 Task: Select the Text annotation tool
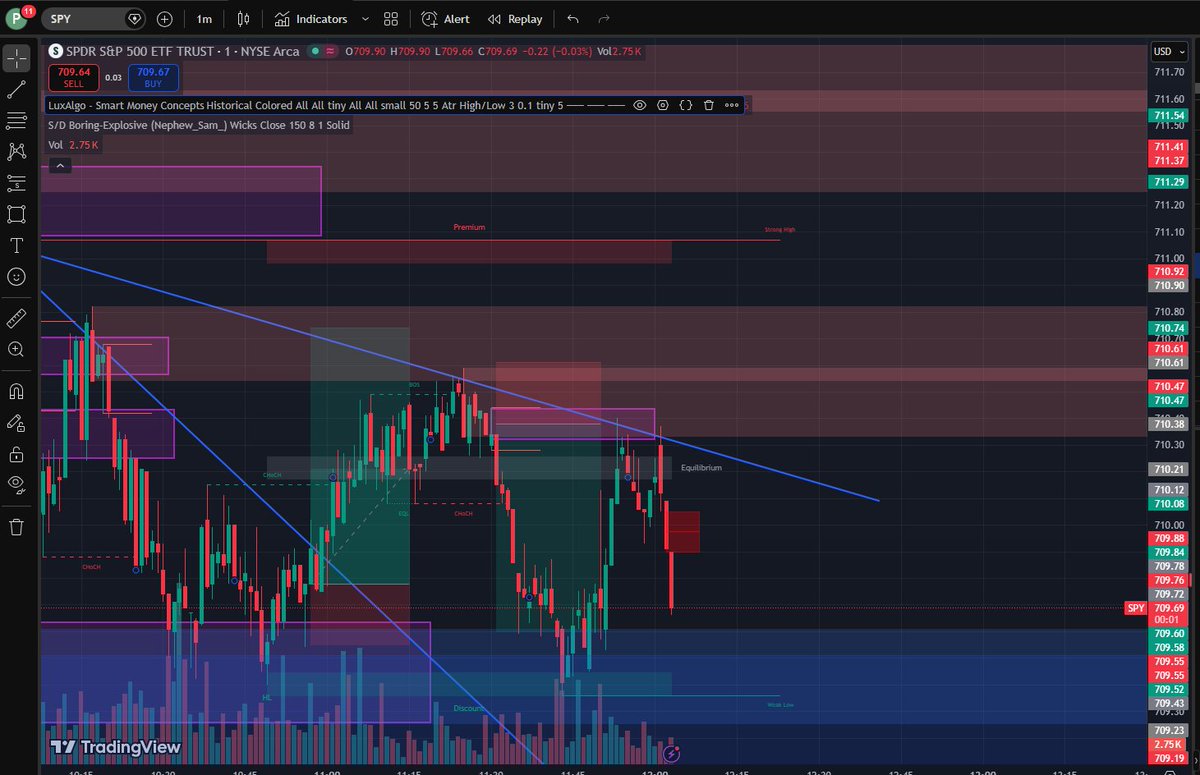pos(16,245)
